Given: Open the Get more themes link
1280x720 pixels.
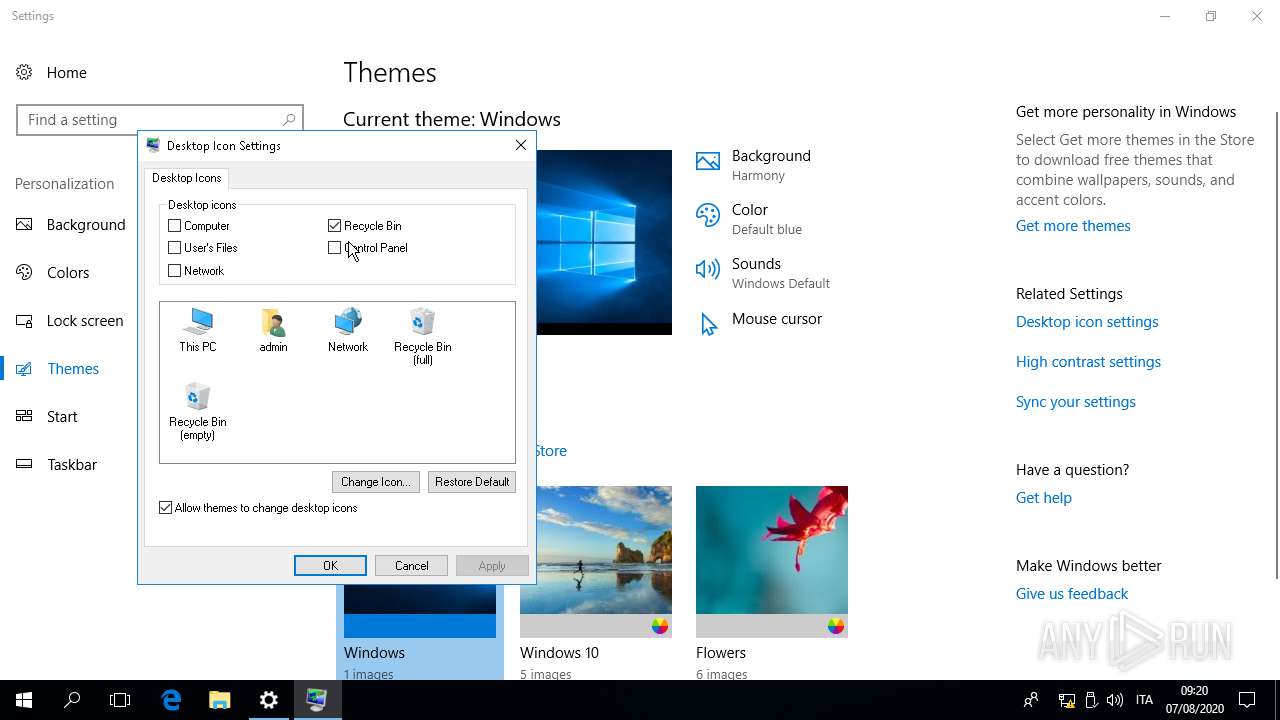Looking at the screenshot, I should (1073, 226).
